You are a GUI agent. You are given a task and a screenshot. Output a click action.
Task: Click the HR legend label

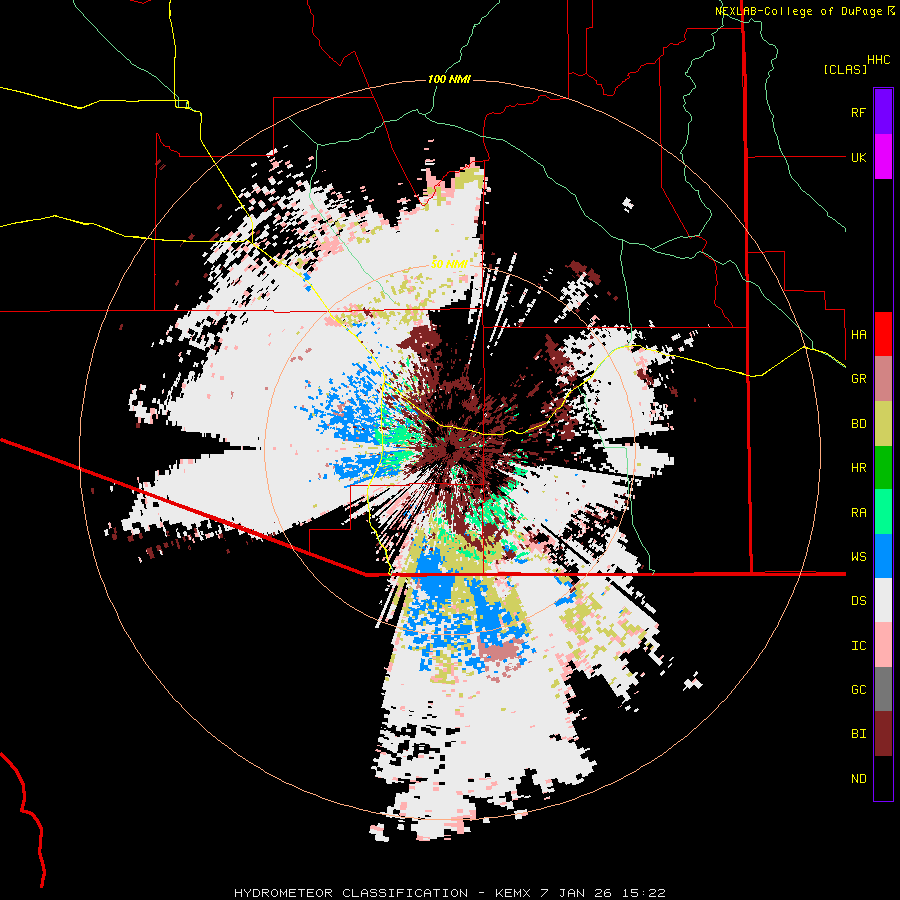[x=858, y=468]
